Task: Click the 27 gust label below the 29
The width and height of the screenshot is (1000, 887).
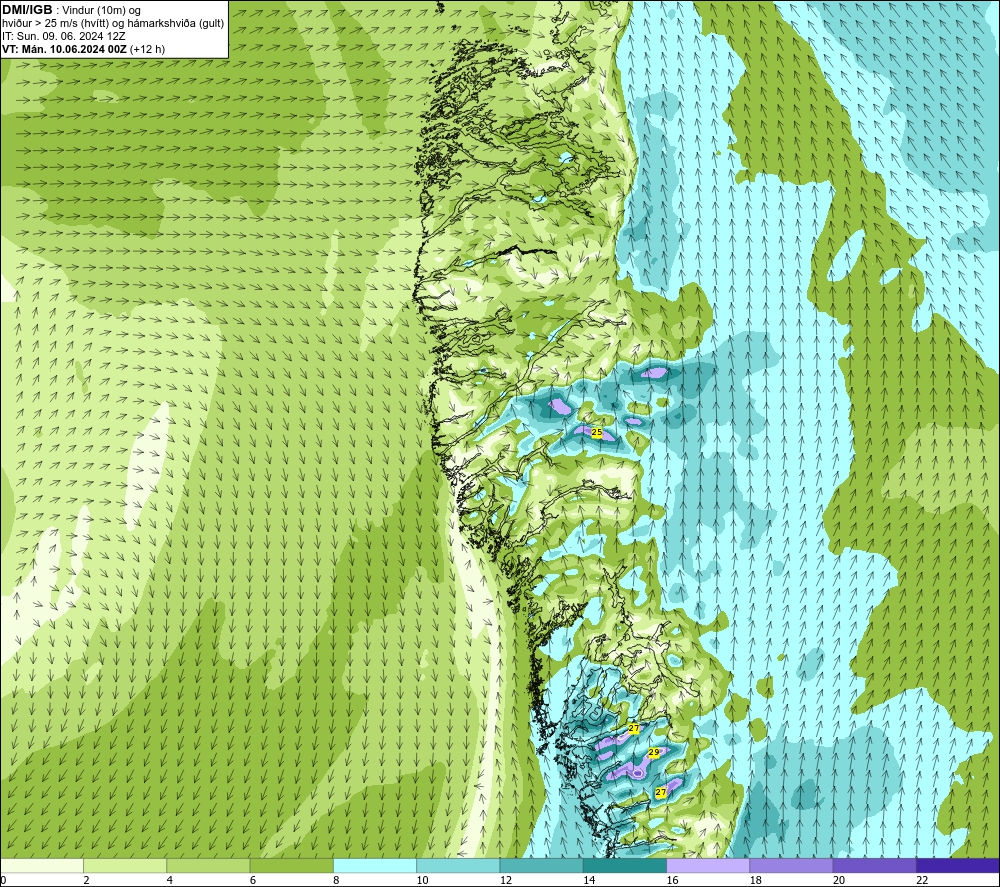Action: pyautogui.click(x=661, y=792)
